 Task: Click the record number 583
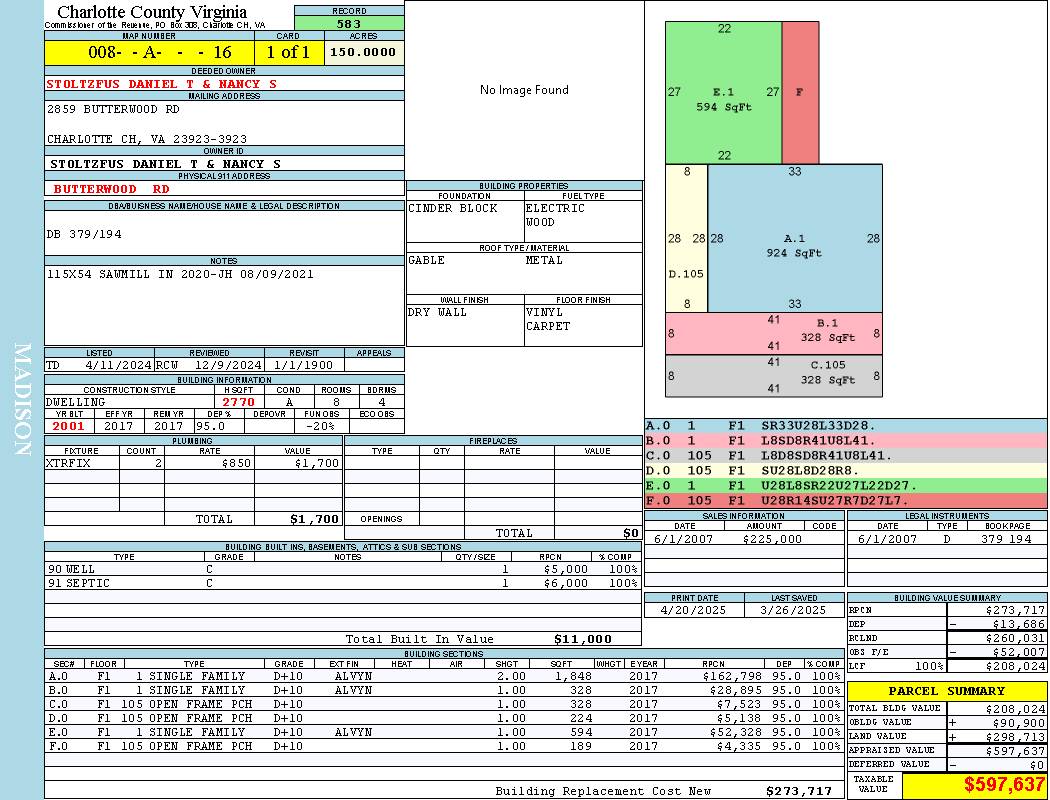tap(349, 23)
